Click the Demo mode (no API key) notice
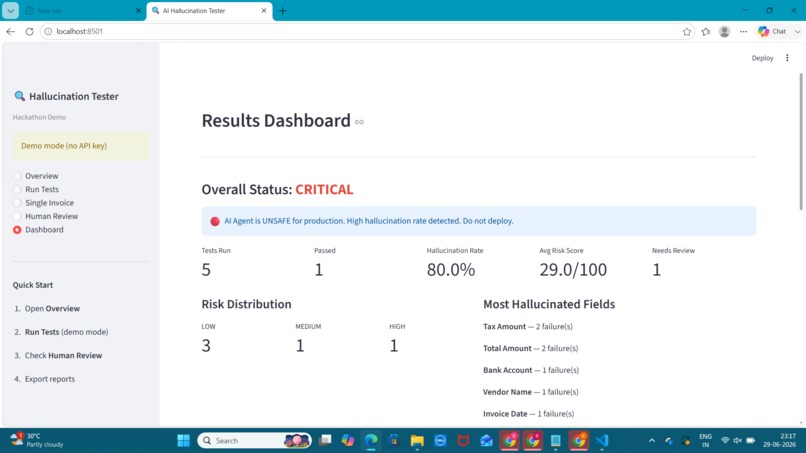This screenshot has height=453, width=806. 81,146
